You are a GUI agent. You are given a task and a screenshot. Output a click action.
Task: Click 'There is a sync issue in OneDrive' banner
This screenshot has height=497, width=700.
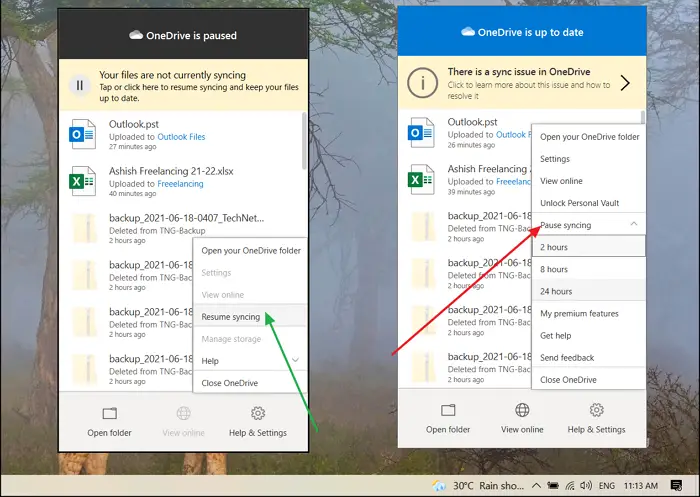click(x=522, y=83)
